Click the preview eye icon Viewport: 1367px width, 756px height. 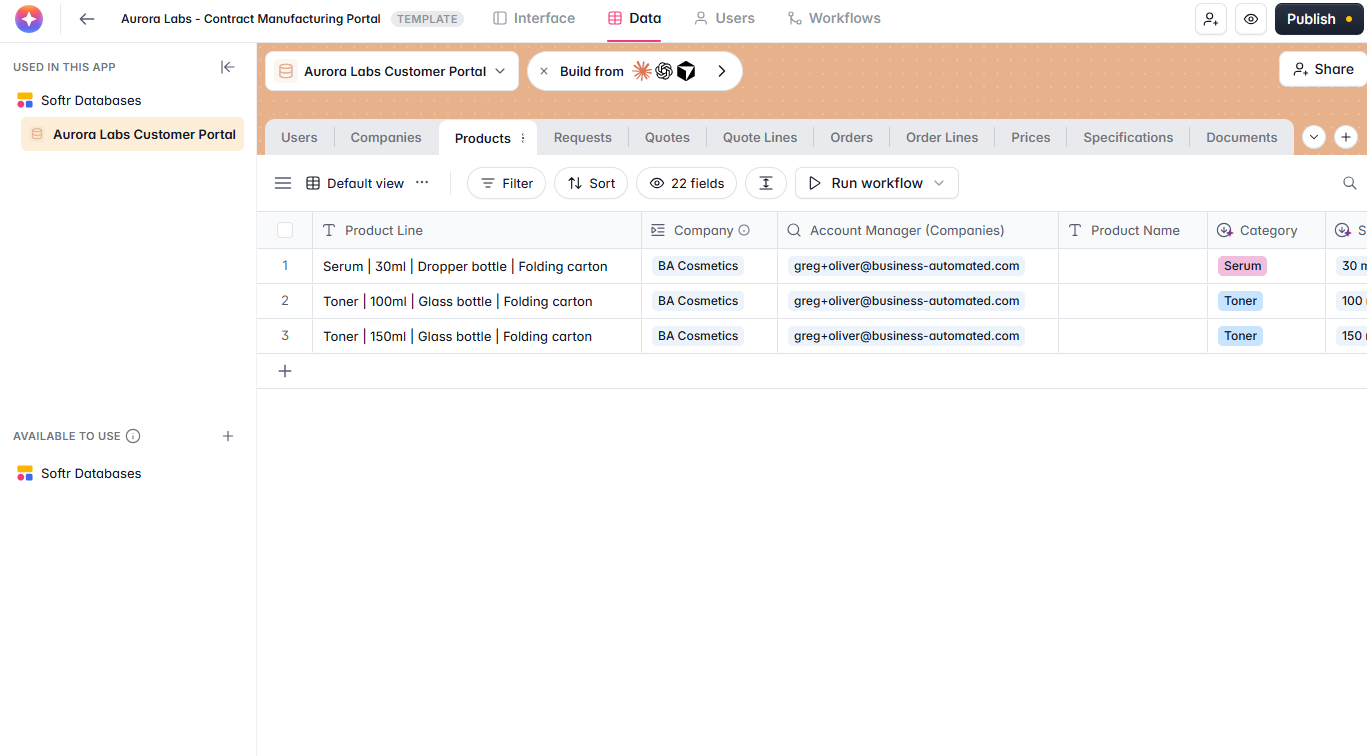pyautogui.click(x=1251, y=19)
